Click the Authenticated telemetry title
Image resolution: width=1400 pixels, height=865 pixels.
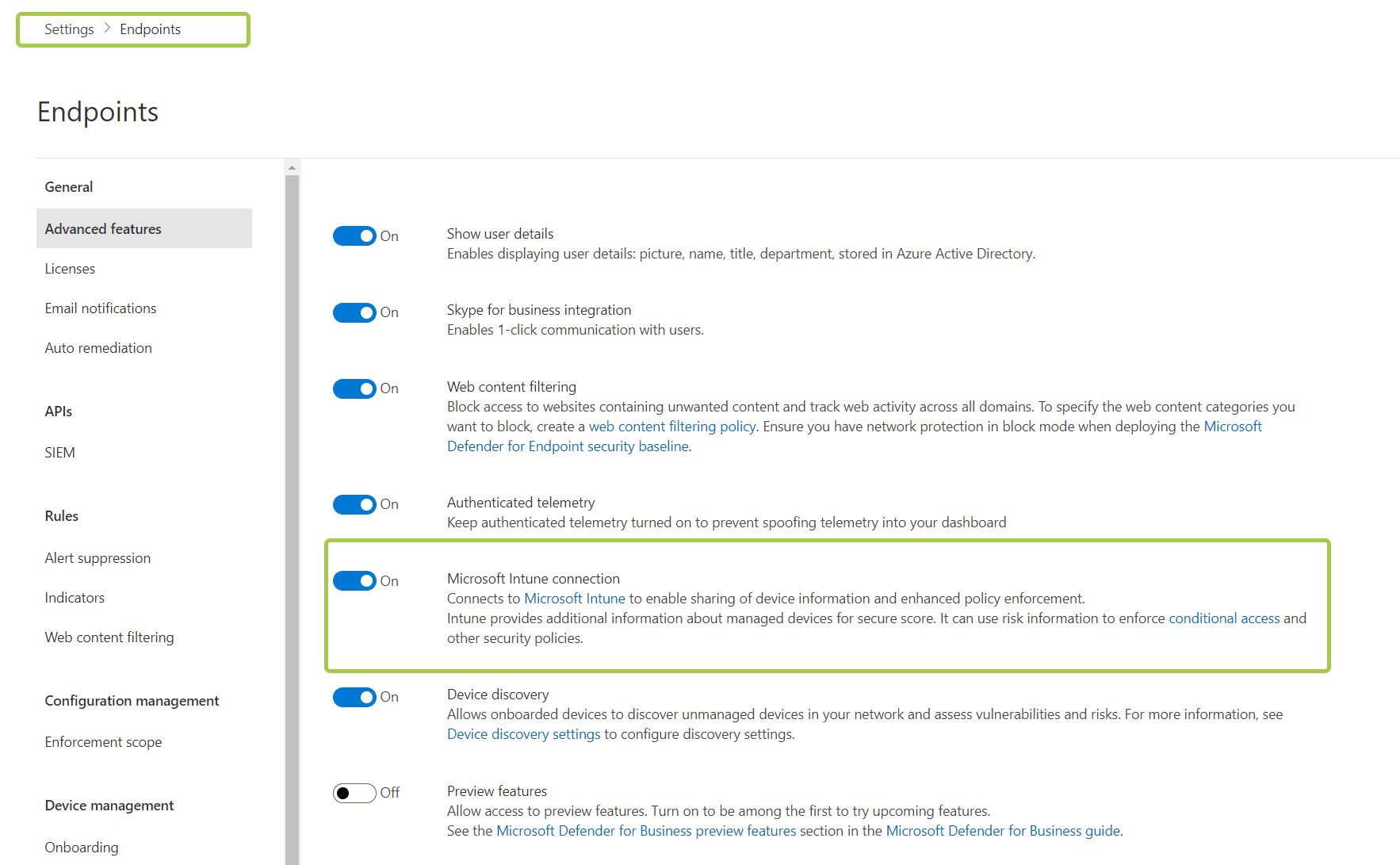click(x=521, y=503)
